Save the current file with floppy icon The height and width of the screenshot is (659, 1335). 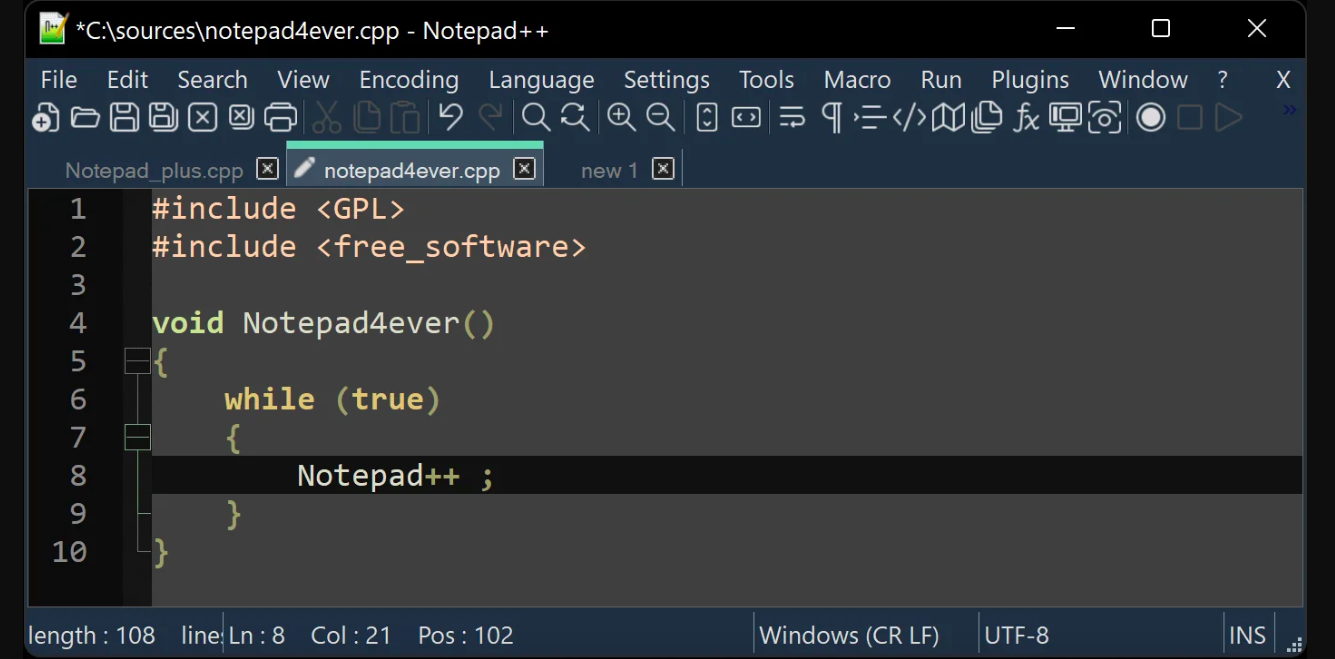124,118
